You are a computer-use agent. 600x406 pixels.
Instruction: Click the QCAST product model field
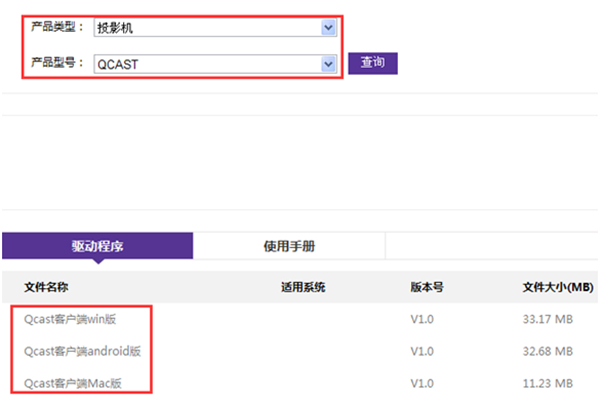click(206, 64)
